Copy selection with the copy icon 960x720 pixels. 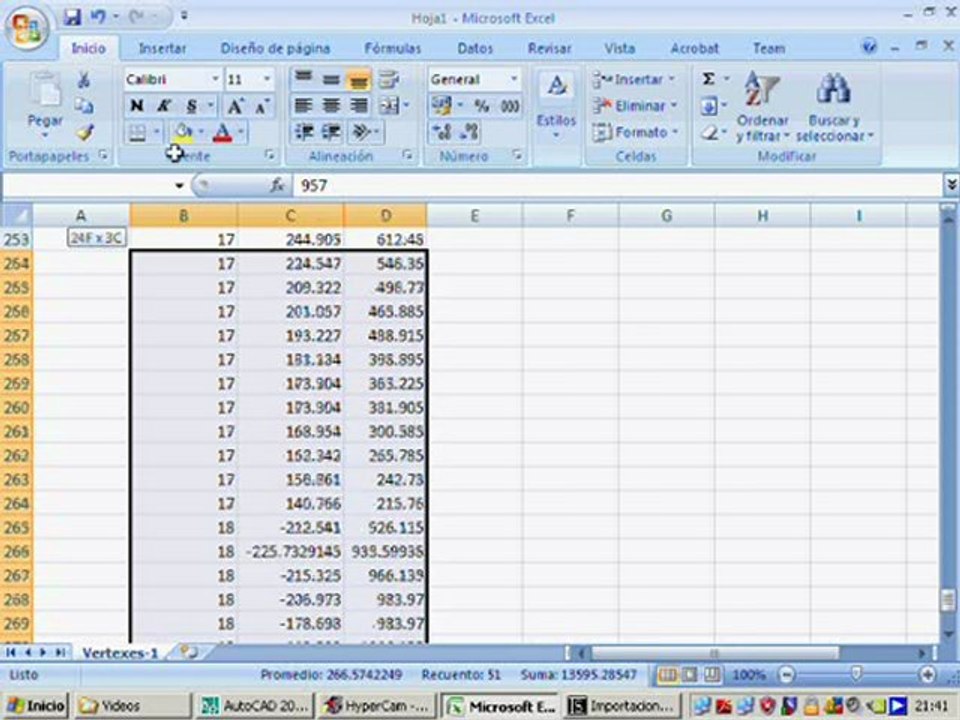(84, 106)
